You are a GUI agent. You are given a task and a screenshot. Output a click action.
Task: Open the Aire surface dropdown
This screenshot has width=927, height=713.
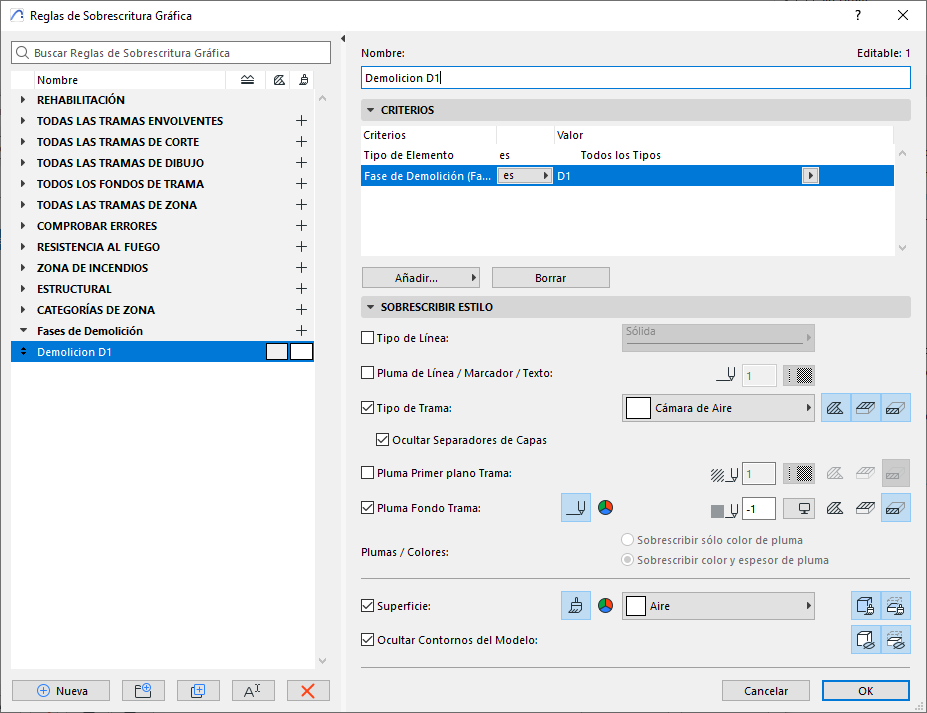click(718, 606)
